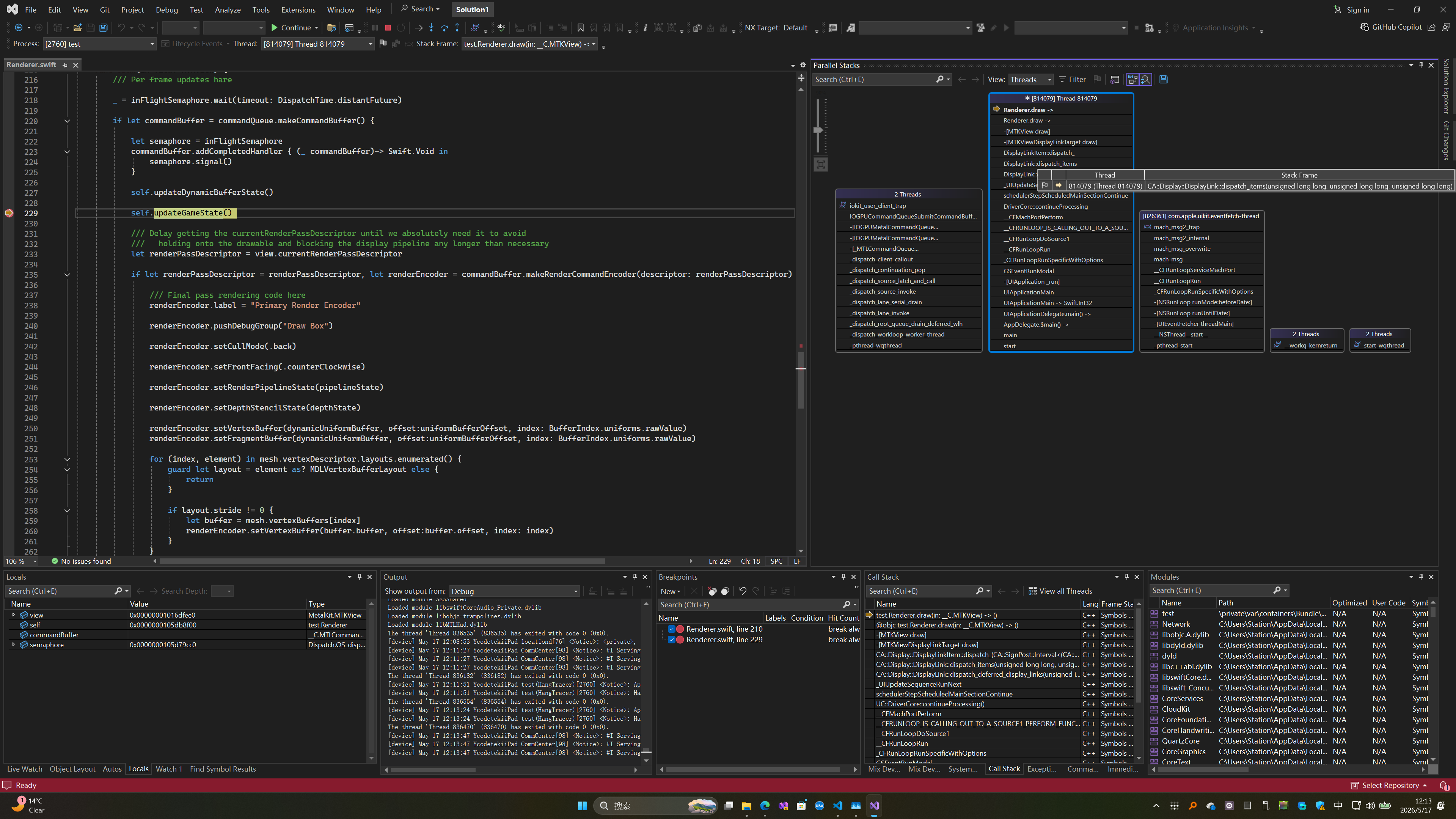Screen dimensions: 1456x819
Task: Click the save diagram icon in Parallel Stacks
Action: click(x=1163, y=79)
